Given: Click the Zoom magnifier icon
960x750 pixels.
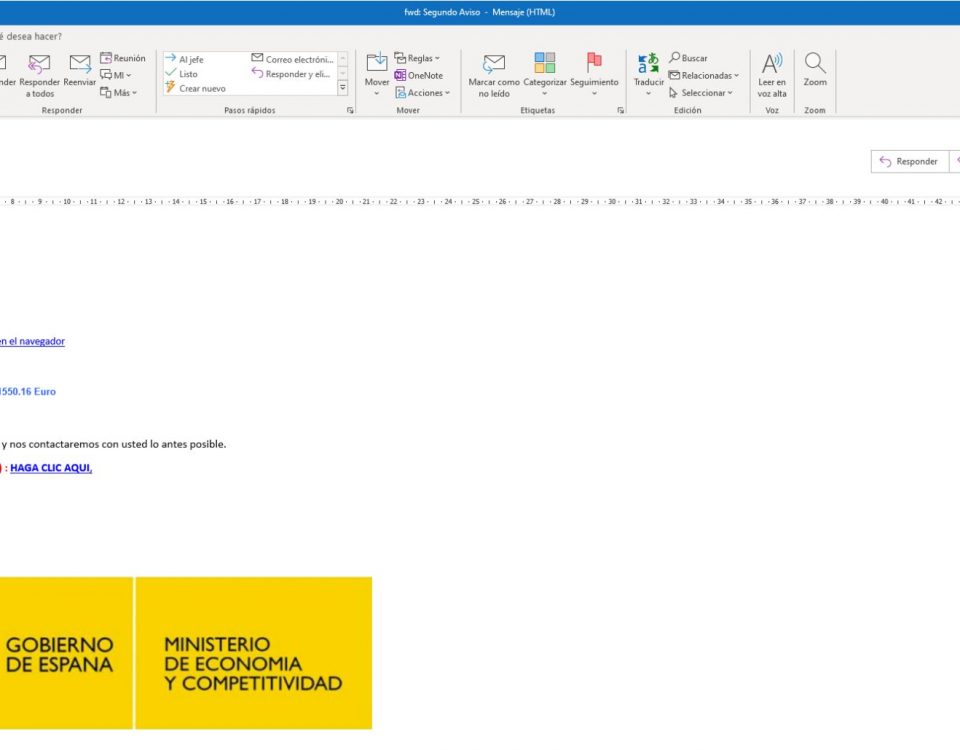Looking at the screenshot, I should click(x=815, y=66).
